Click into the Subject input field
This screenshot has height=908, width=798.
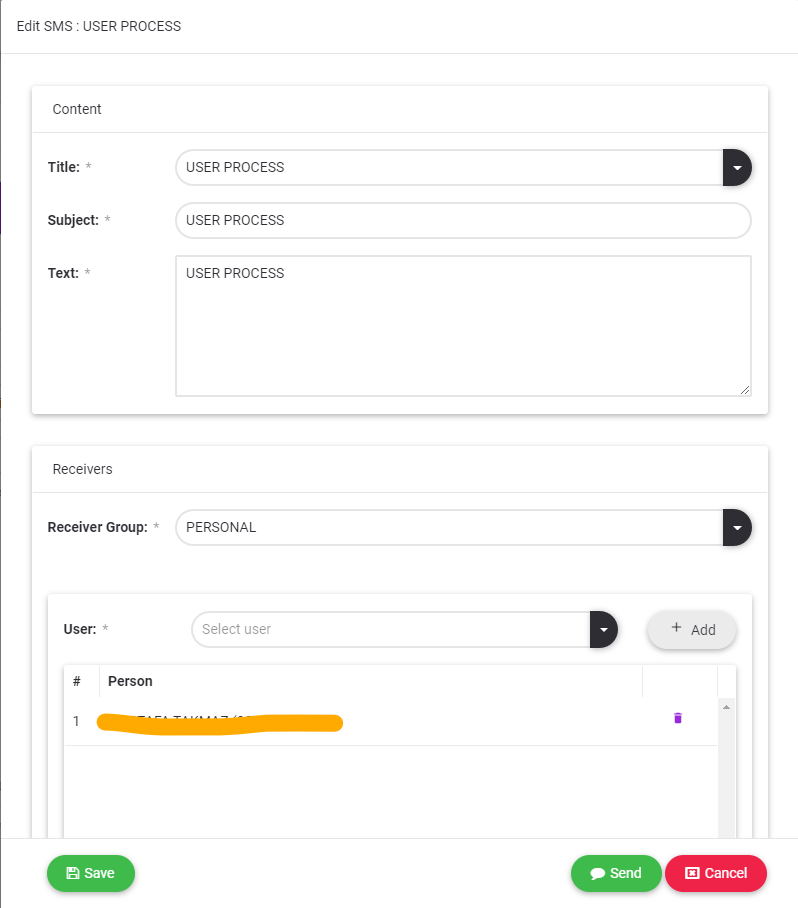[462, 221]
